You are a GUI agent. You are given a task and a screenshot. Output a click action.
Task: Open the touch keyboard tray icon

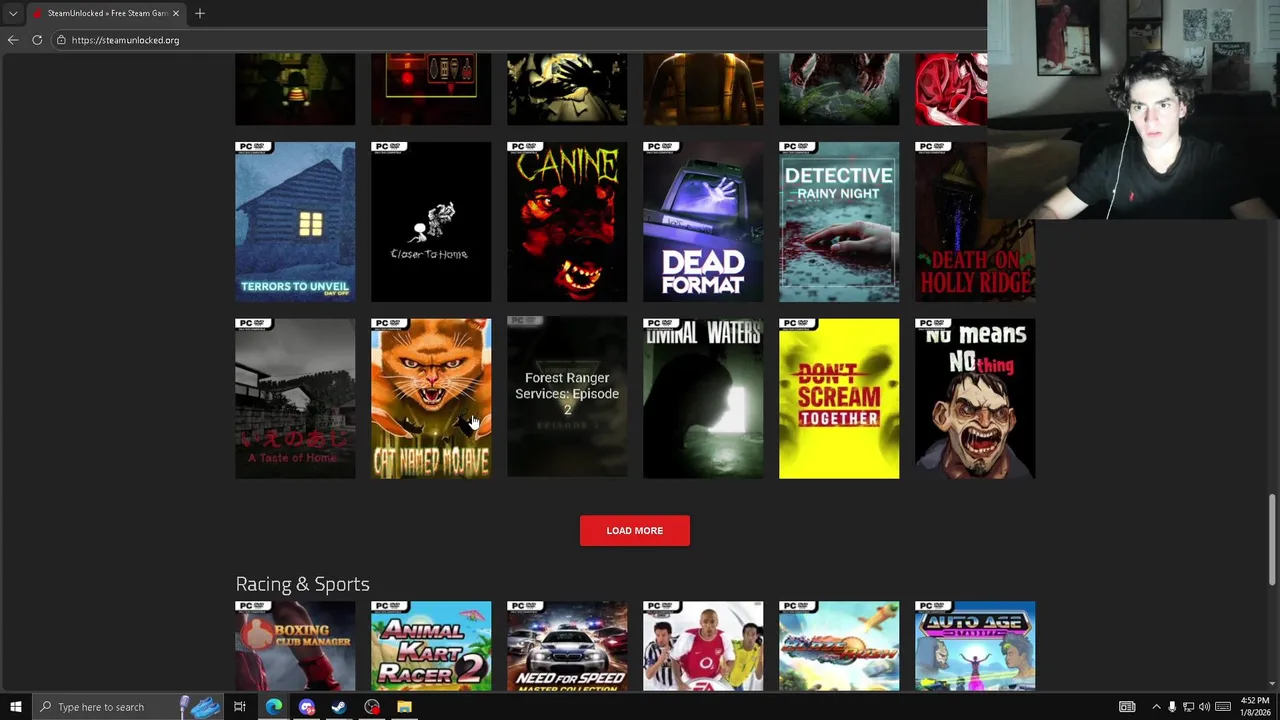tap(1223, 707)
